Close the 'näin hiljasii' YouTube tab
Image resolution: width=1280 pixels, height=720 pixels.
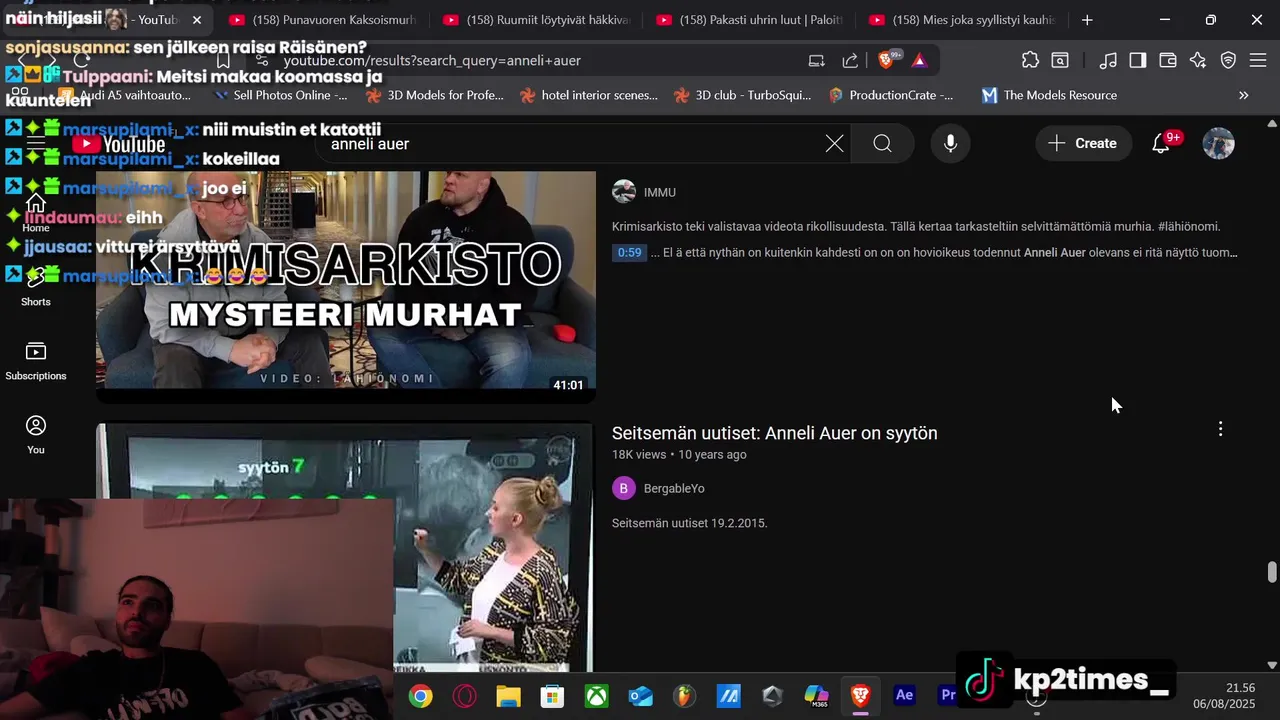197,20
